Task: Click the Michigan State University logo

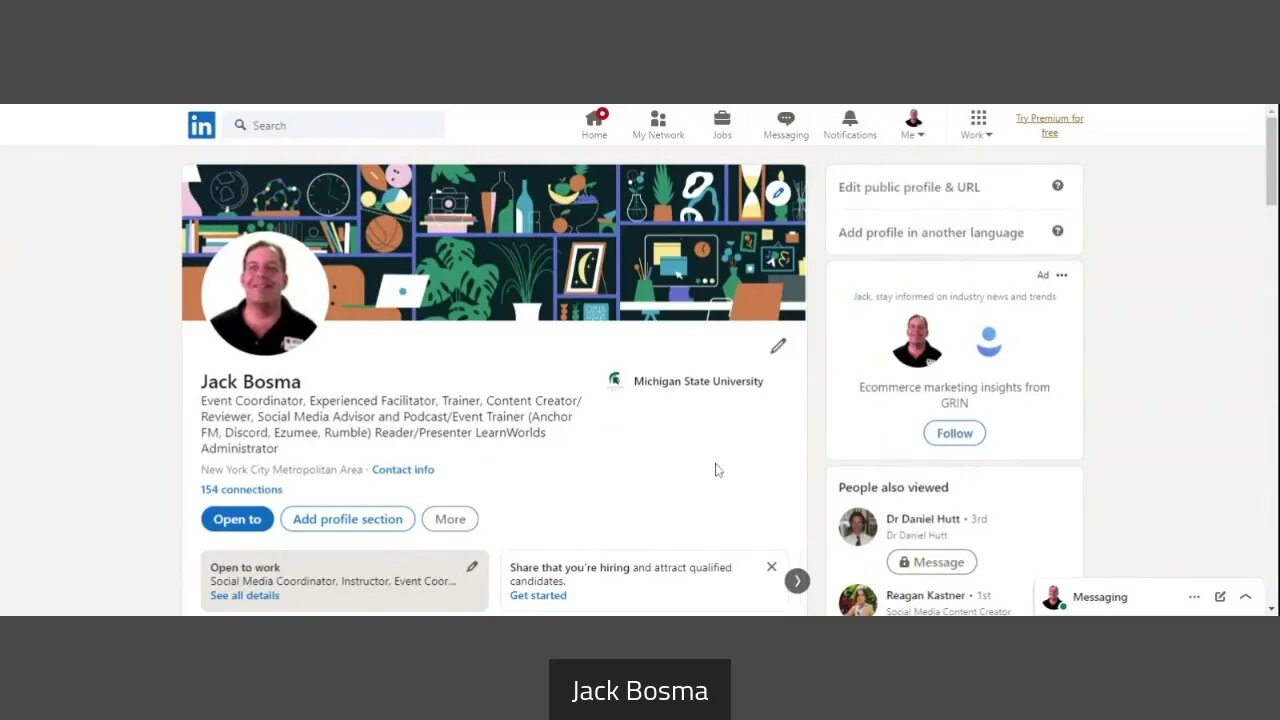Action: [615, 381]
